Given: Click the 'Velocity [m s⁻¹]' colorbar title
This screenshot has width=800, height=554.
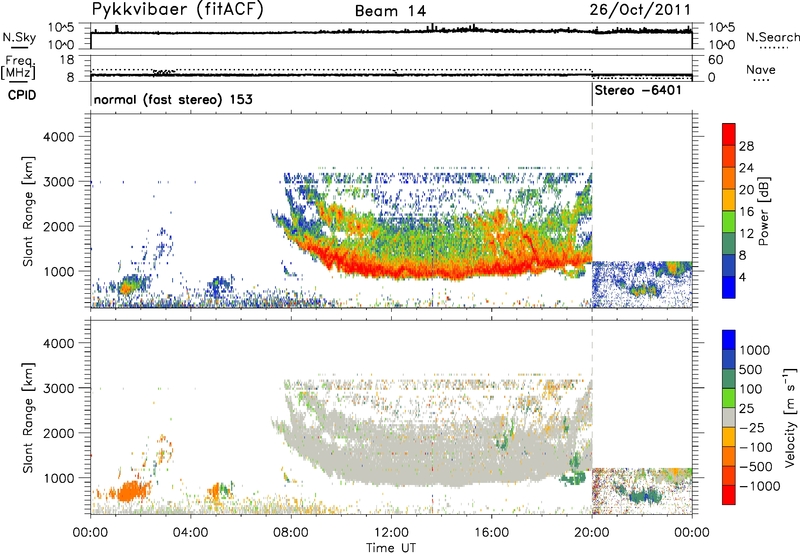Looking at the screenshot, I should click(790, 417).
